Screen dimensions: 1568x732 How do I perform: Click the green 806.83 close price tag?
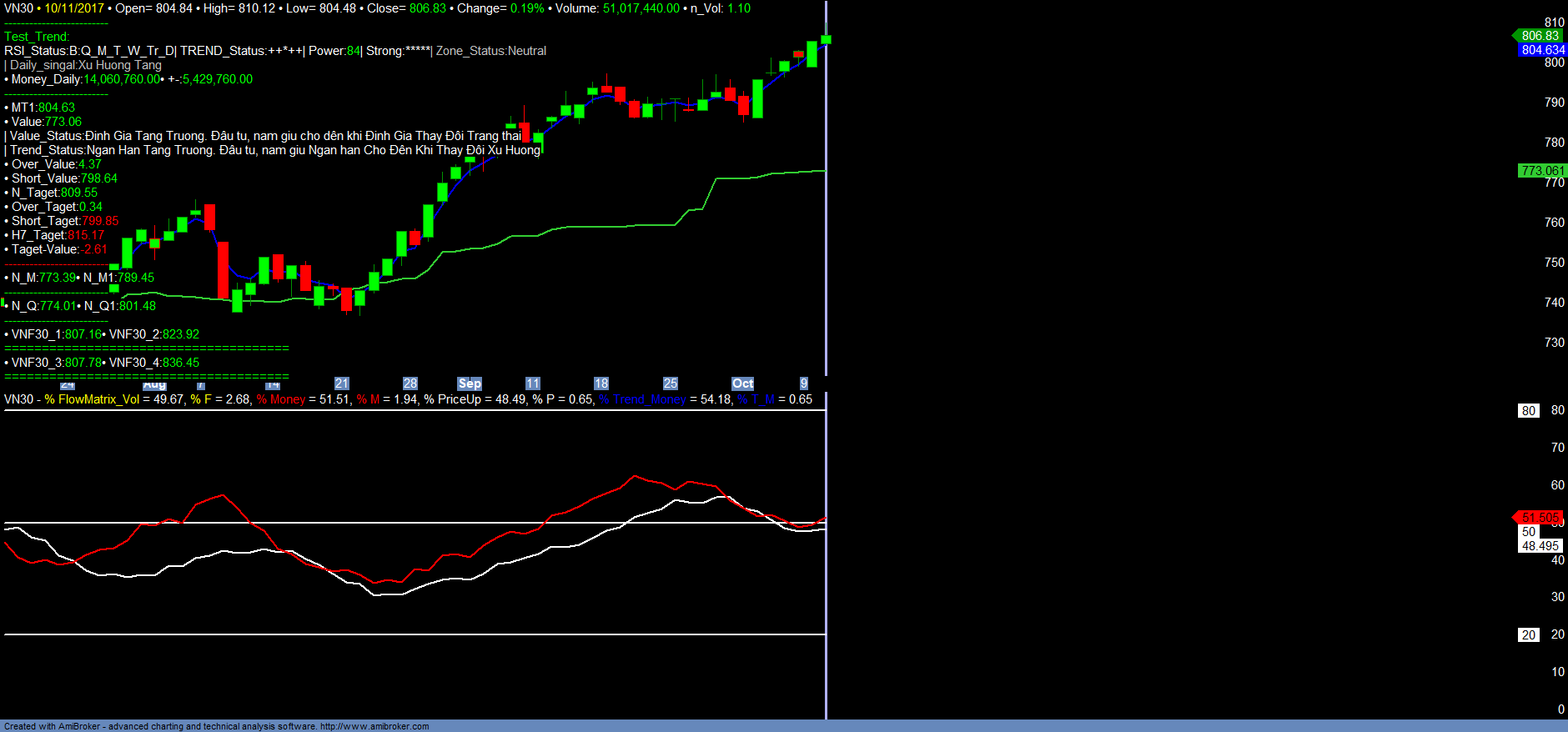click(1539, 36)
